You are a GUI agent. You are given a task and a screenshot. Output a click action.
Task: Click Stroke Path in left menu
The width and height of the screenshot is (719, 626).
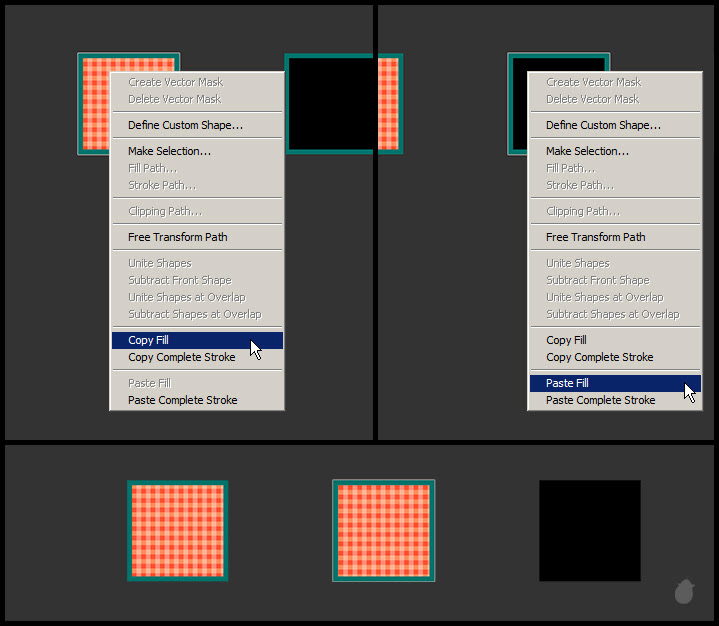197,185
